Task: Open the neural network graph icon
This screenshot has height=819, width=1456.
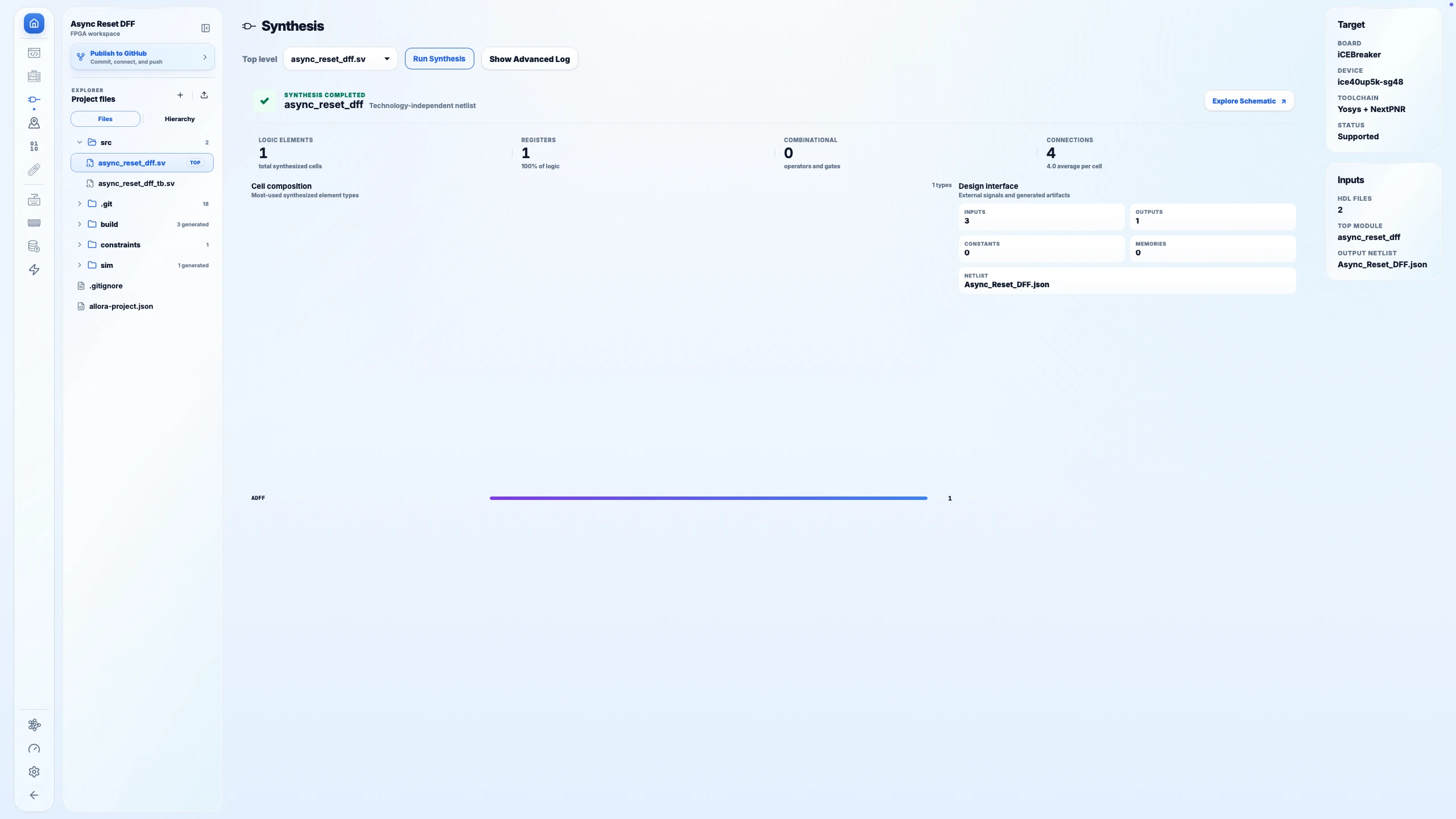Action: click(x=34, y=725)
